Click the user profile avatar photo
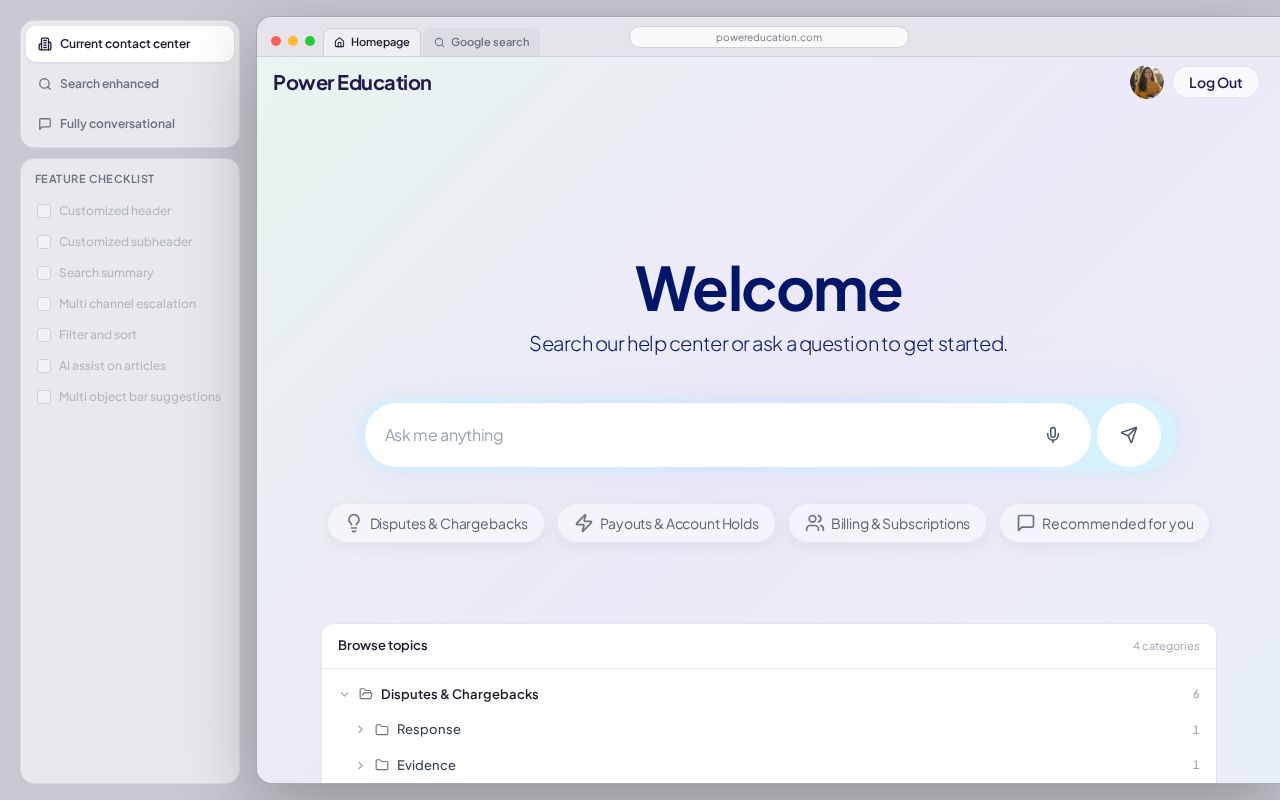Viewport: 1280px width, 800px height. (1147, 82)
